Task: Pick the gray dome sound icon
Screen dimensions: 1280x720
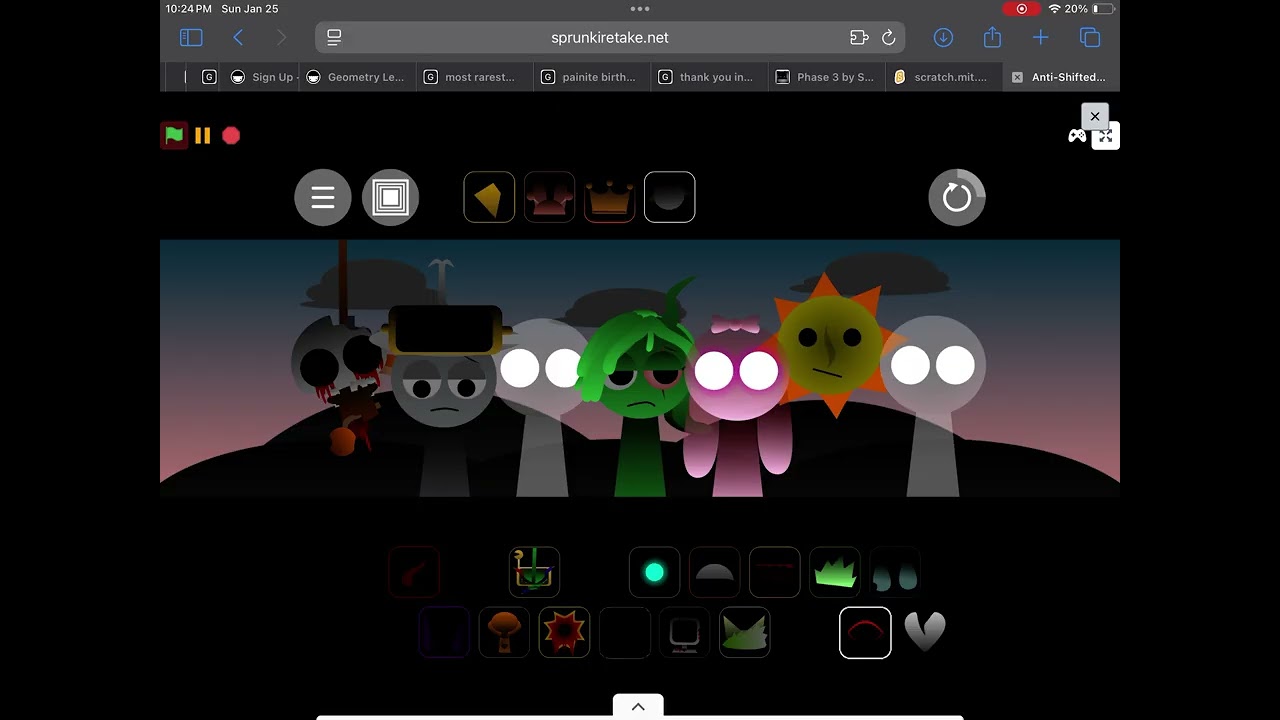Action: pos(714,572)
